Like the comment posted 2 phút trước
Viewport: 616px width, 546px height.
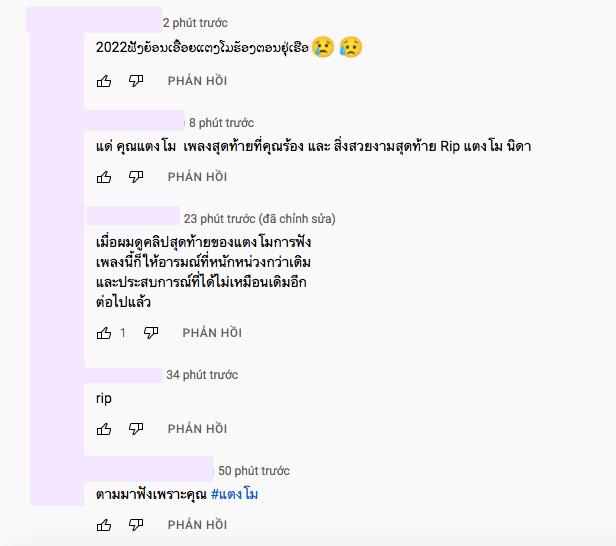pyautogui.click(x=104, y=81)
